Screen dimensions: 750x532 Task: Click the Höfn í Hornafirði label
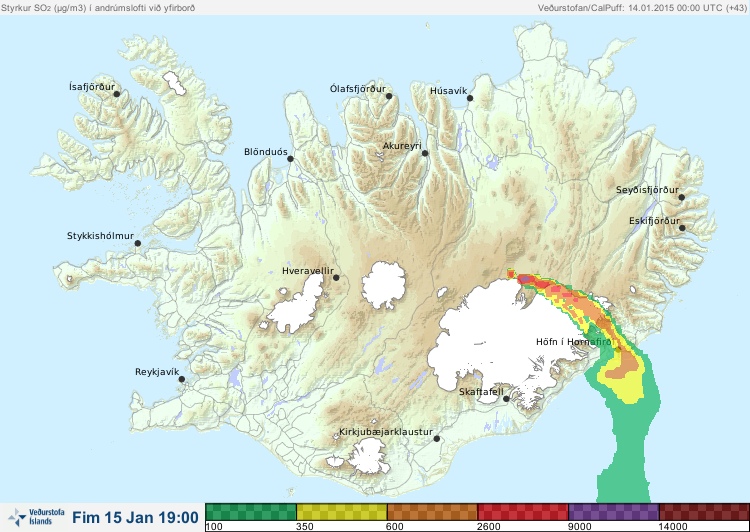[574, 342]
